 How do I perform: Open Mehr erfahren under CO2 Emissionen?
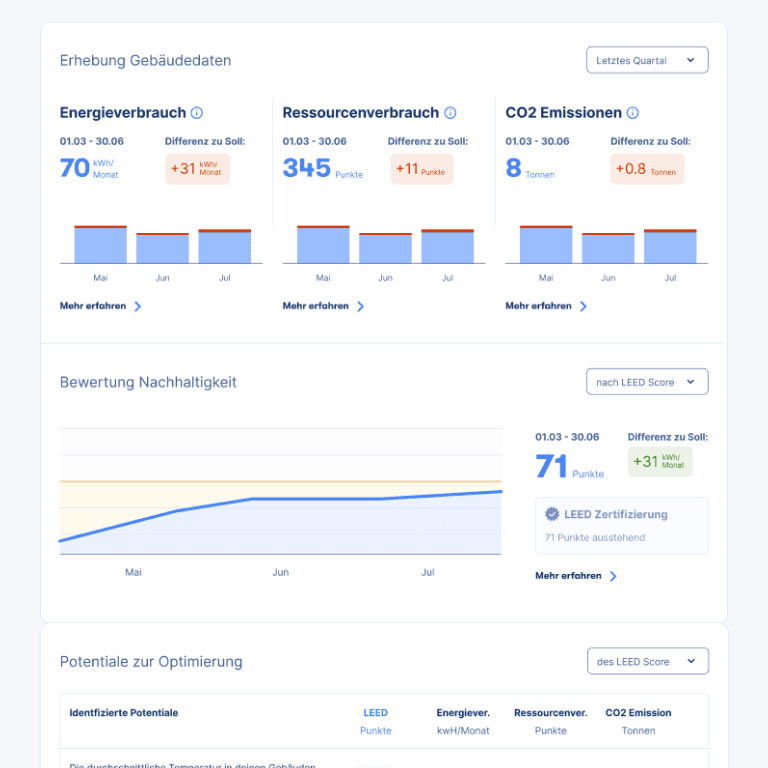pyautogui.click(x=546, y=306)
